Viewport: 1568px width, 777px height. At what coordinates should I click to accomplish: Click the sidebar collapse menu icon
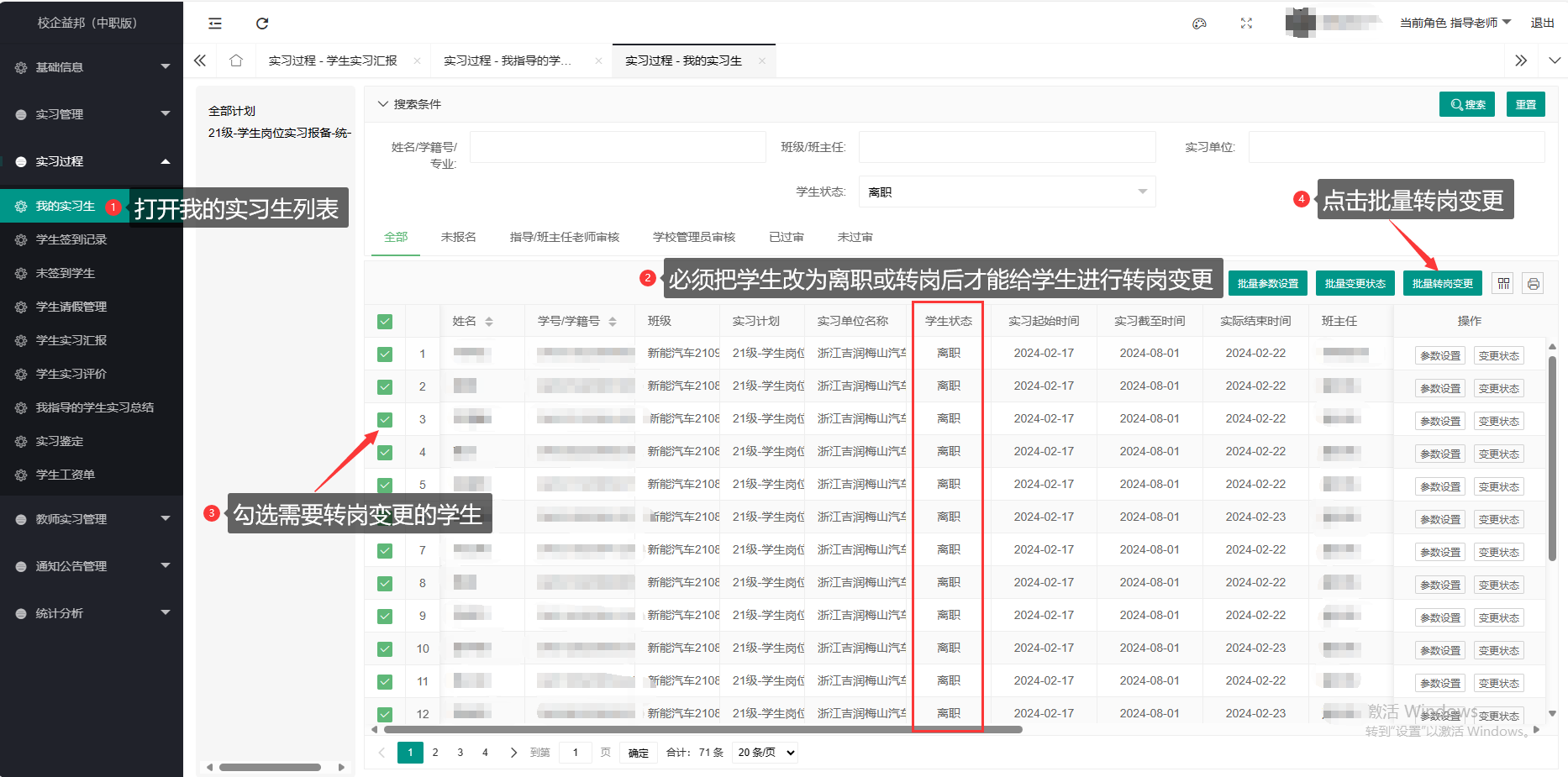tap(215, 24)
